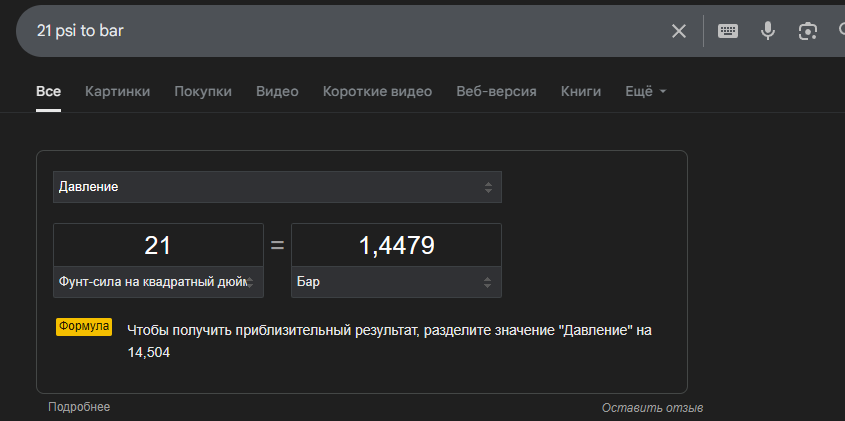The image size is (845, 421).
Task: Go to Видео tab
Action: pyautogui.click(x=277, y=92)
